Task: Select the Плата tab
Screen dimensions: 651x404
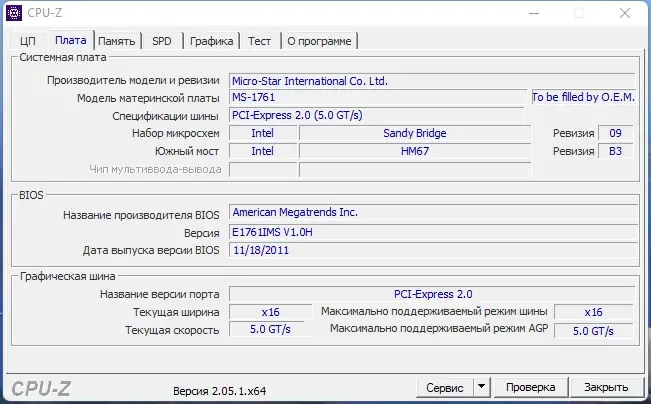Action: [71, 40]
